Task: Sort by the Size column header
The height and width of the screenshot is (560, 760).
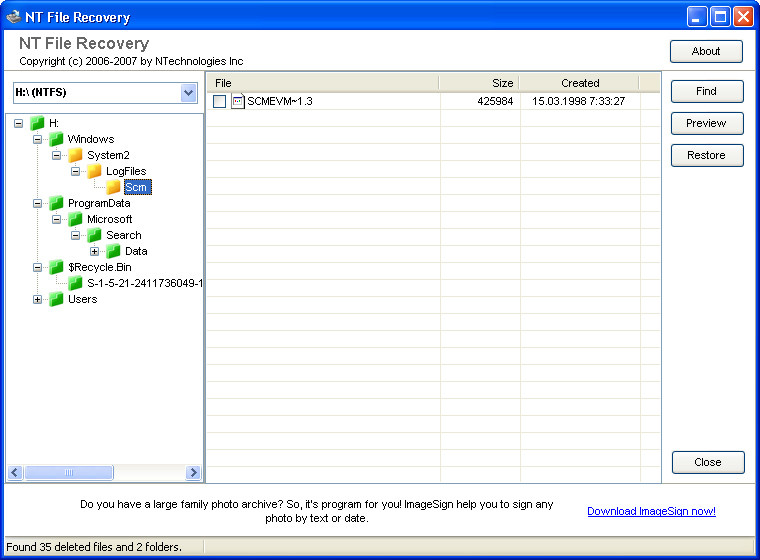Action: tap(479, 83)
